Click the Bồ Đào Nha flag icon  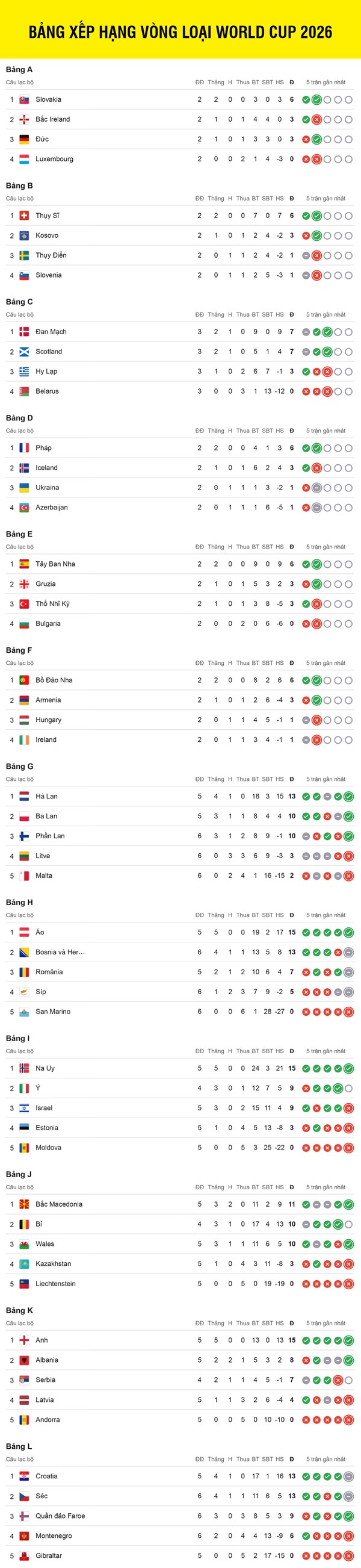[24, 680]
